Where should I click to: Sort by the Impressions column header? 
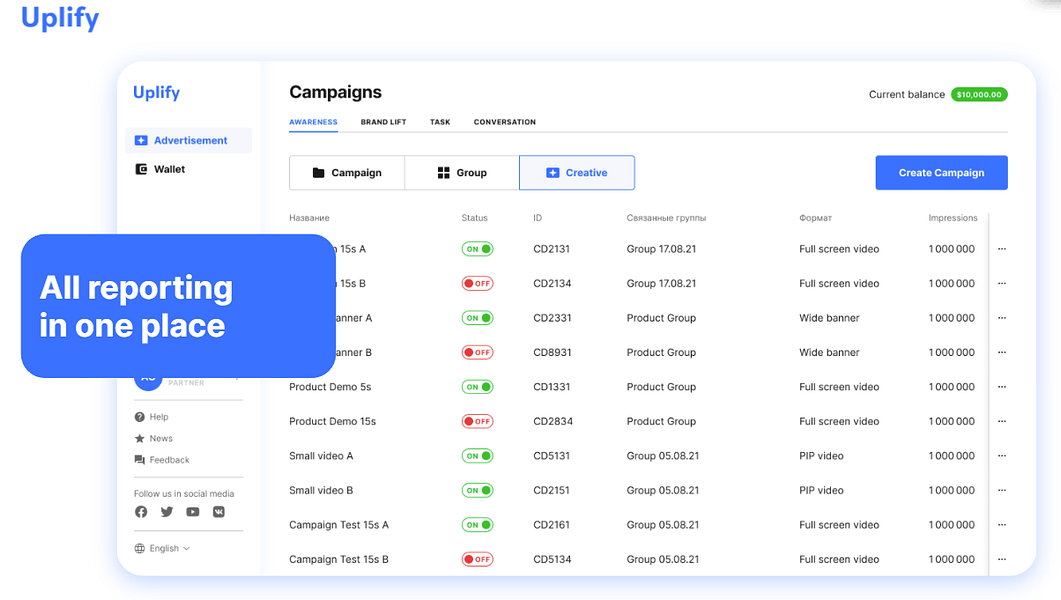953,218
